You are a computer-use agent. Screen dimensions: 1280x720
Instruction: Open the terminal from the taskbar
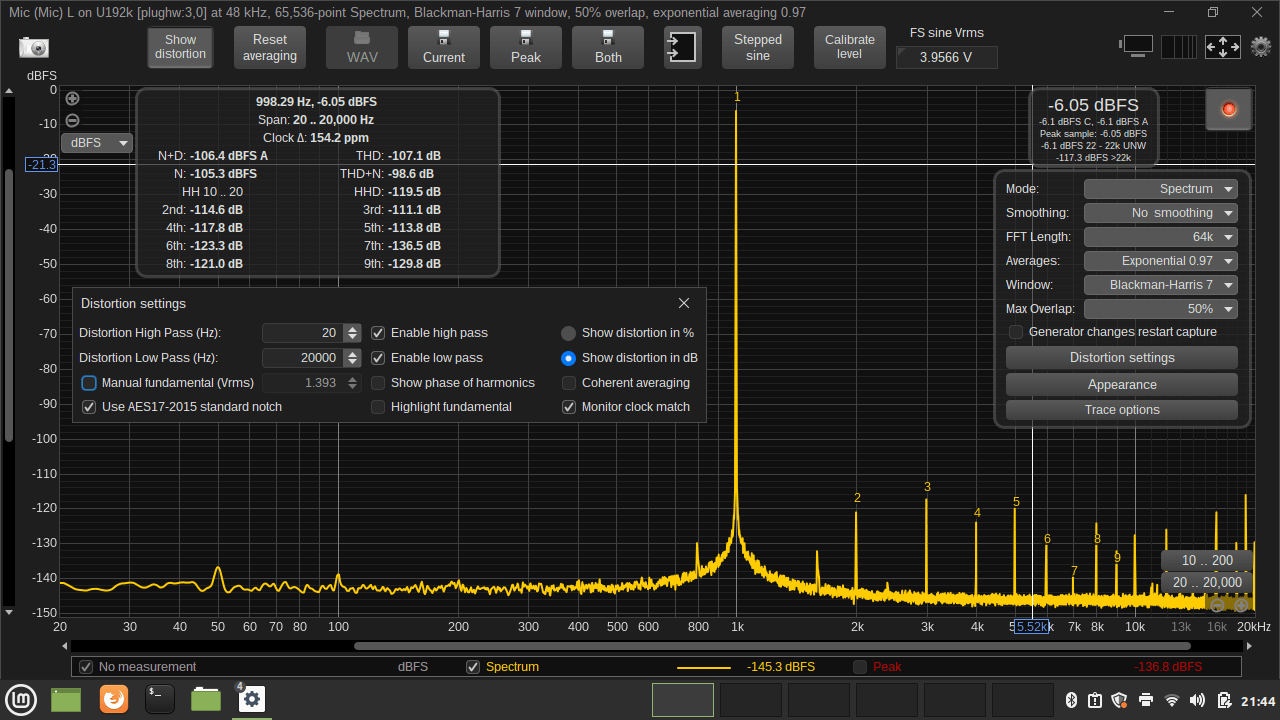tap(160, 699)
